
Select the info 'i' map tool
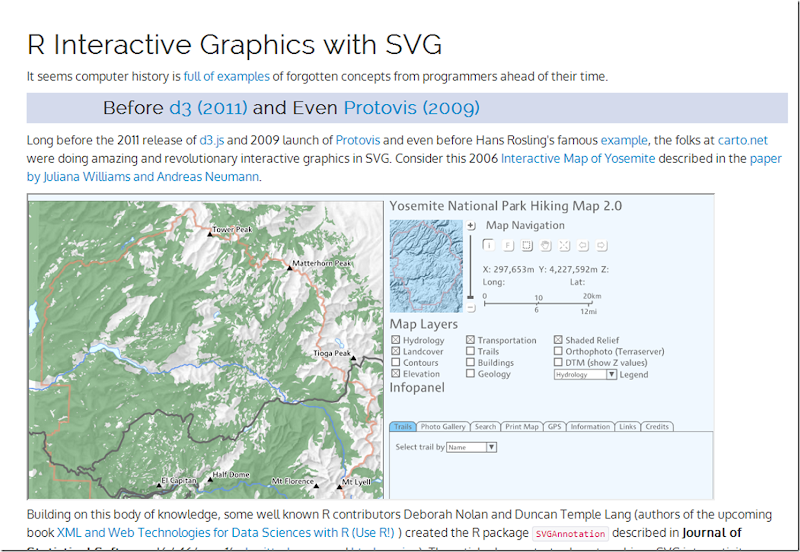[x=488, y=245]
